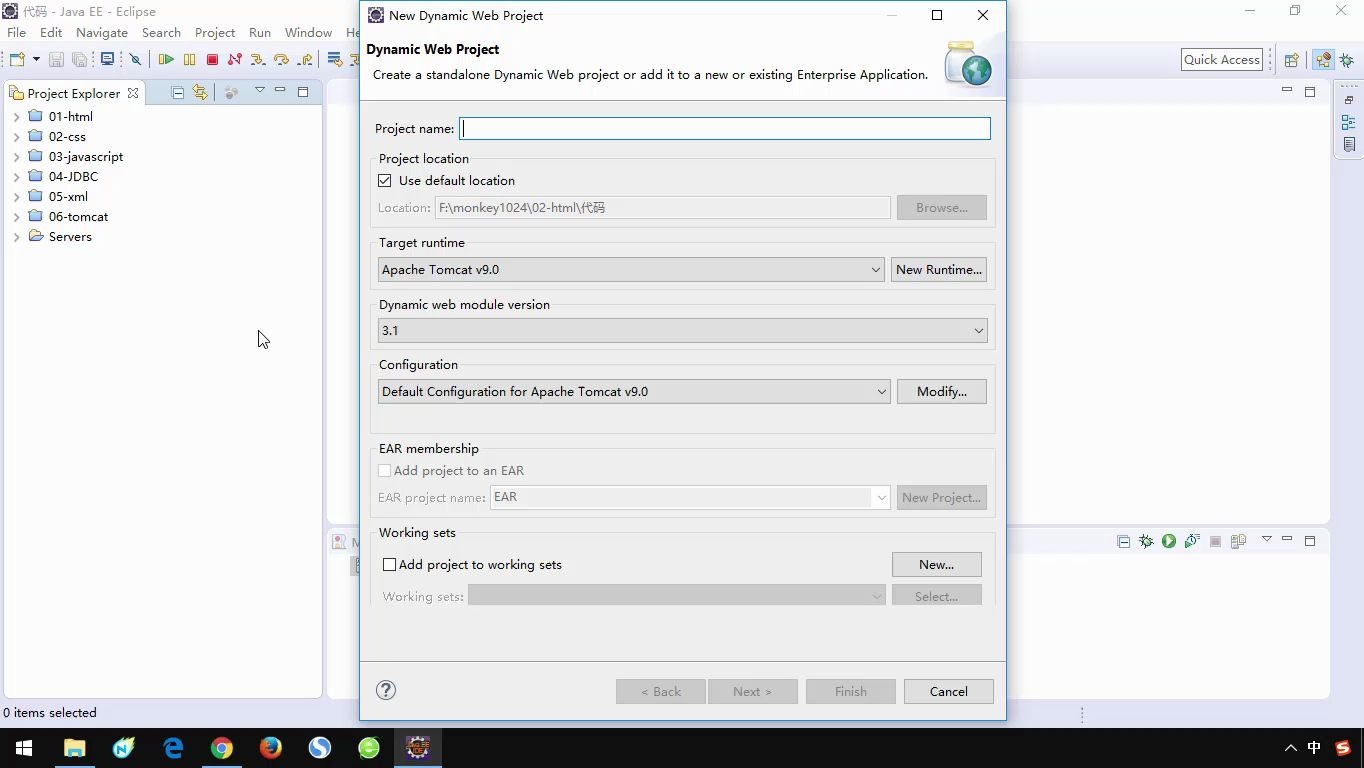Click the Save toolbar icon
The width and height of the screenshot is (1364, 768).
coord(56,60)
